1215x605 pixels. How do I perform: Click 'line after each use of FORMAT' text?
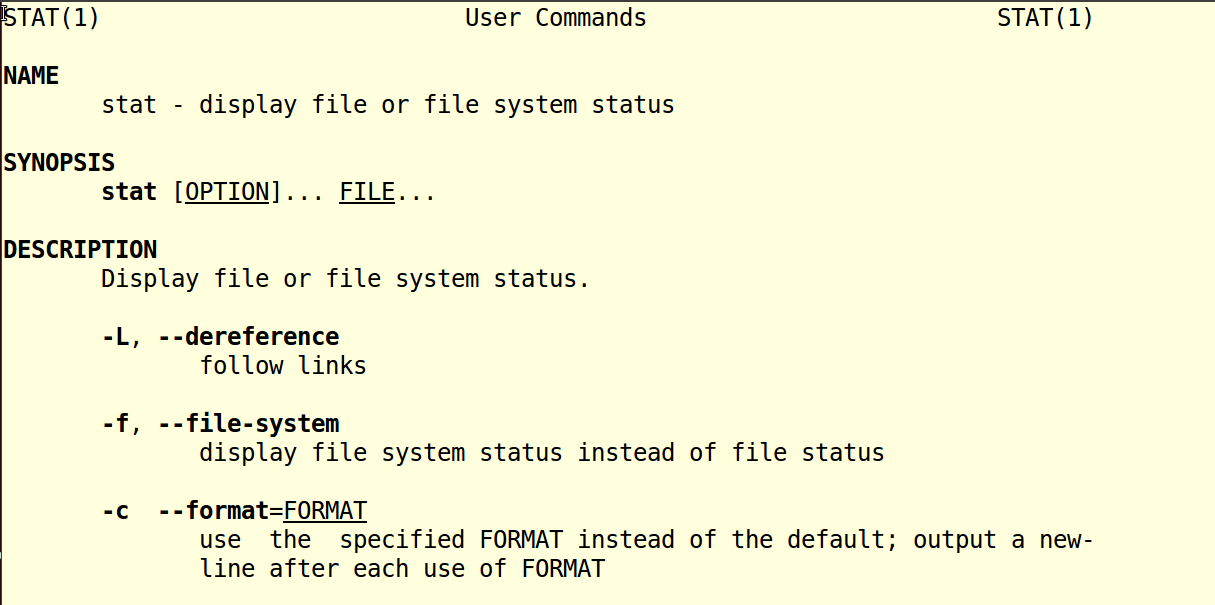click(402, 569)
